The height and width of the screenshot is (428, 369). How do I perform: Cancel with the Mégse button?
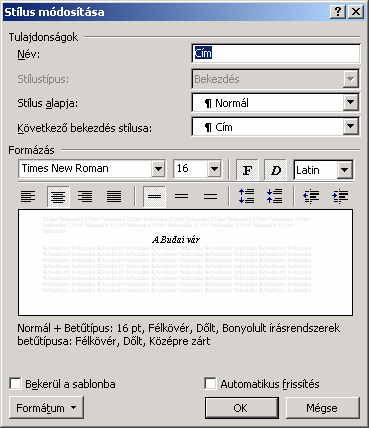(x=323, y=408)
